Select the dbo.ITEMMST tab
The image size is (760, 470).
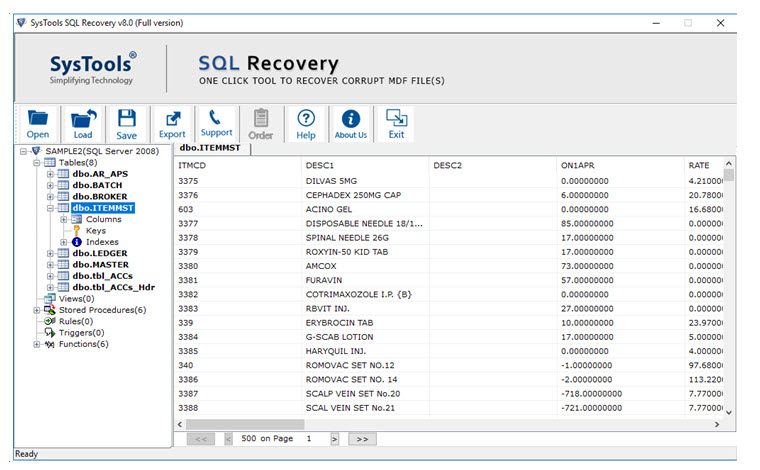click(211, 148)
